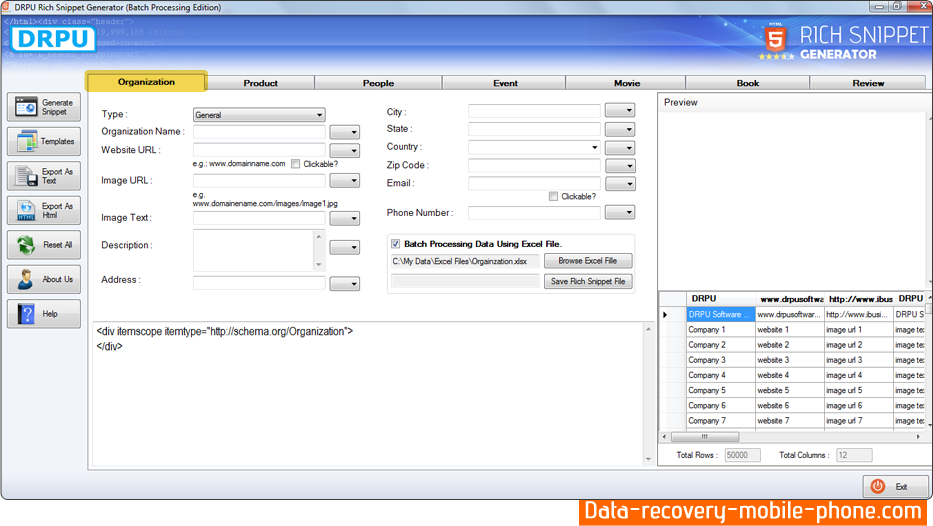The image size is (933, 526).
Task: Select the Company 4 grid cell
Action: pos(721,375)
